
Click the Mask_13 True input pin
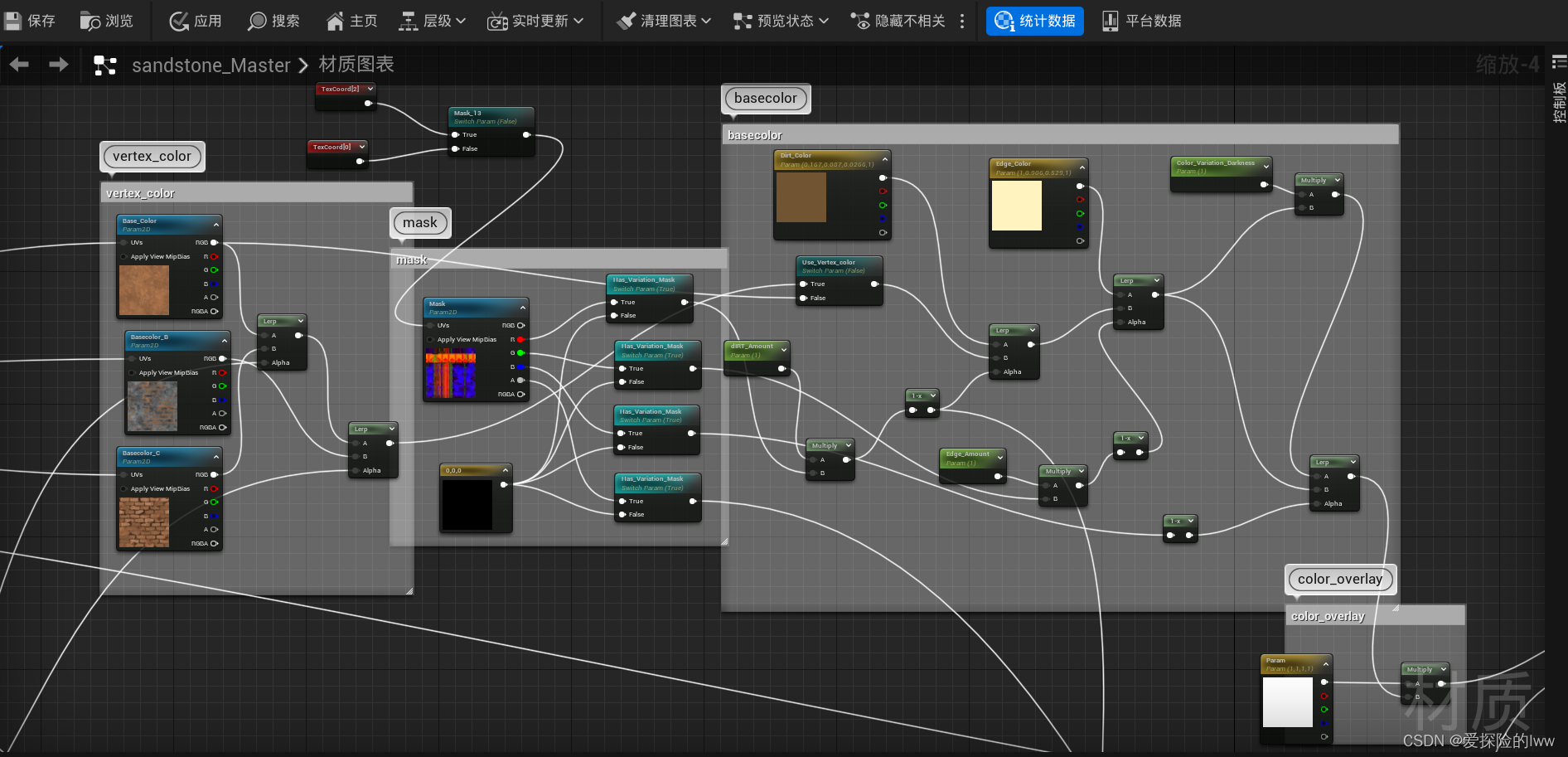click(456, 134)
